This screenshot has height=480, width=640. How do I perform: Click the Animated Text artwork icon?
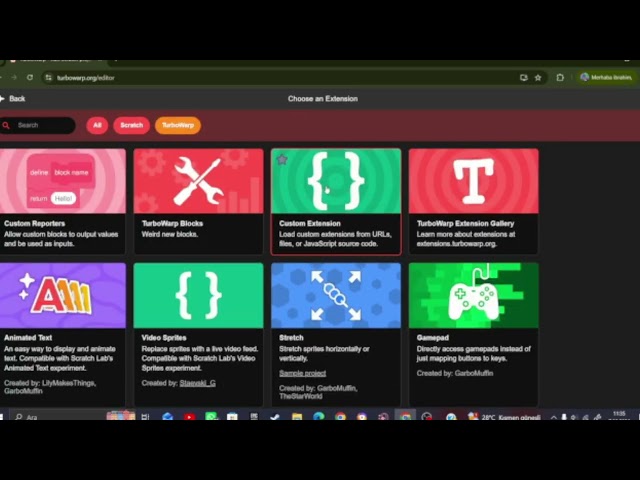pos(56,295)
